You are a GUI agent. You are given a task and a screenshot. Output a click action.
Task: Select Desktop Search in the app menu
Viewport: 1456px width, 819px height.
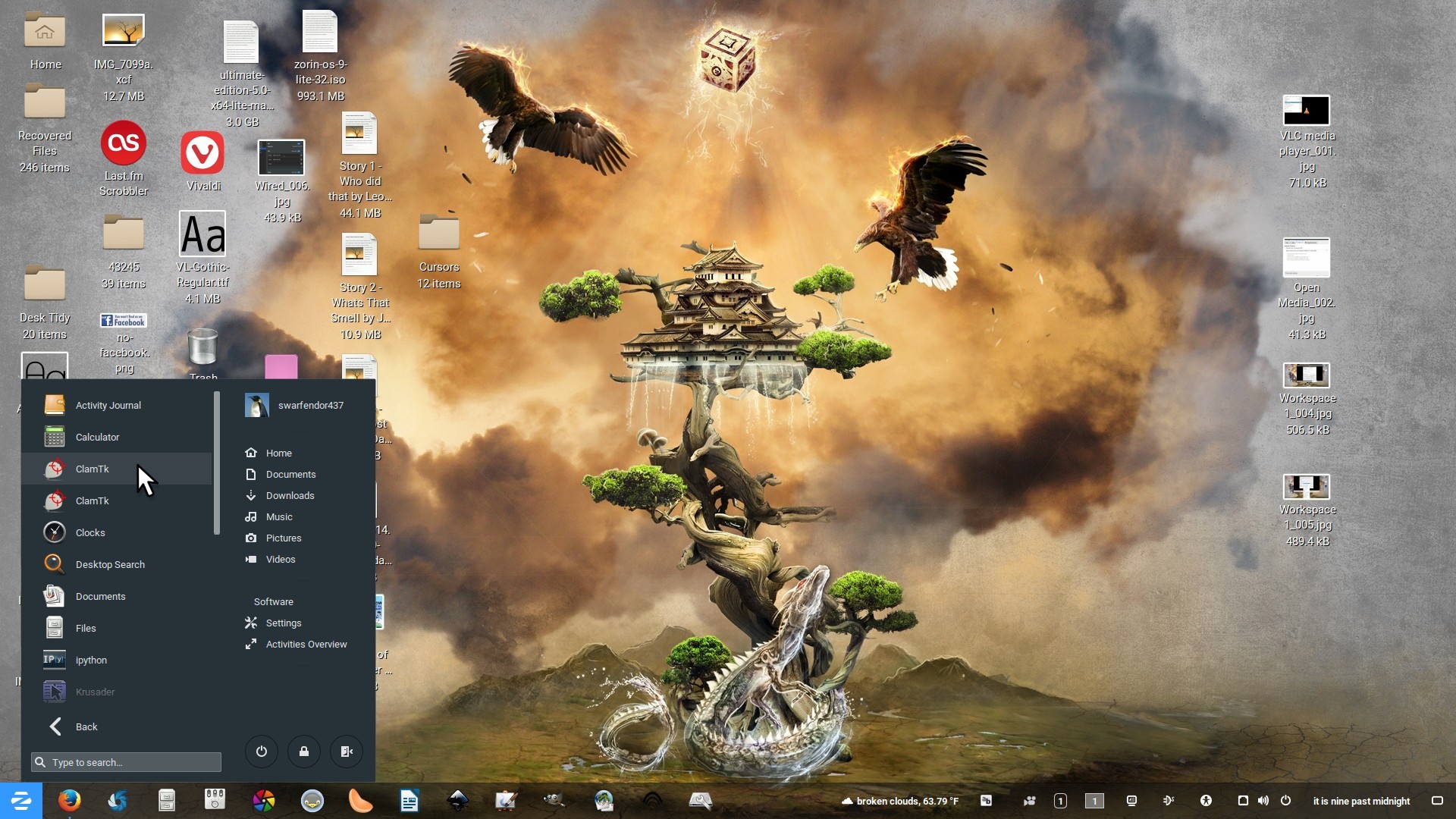point(110,564)
